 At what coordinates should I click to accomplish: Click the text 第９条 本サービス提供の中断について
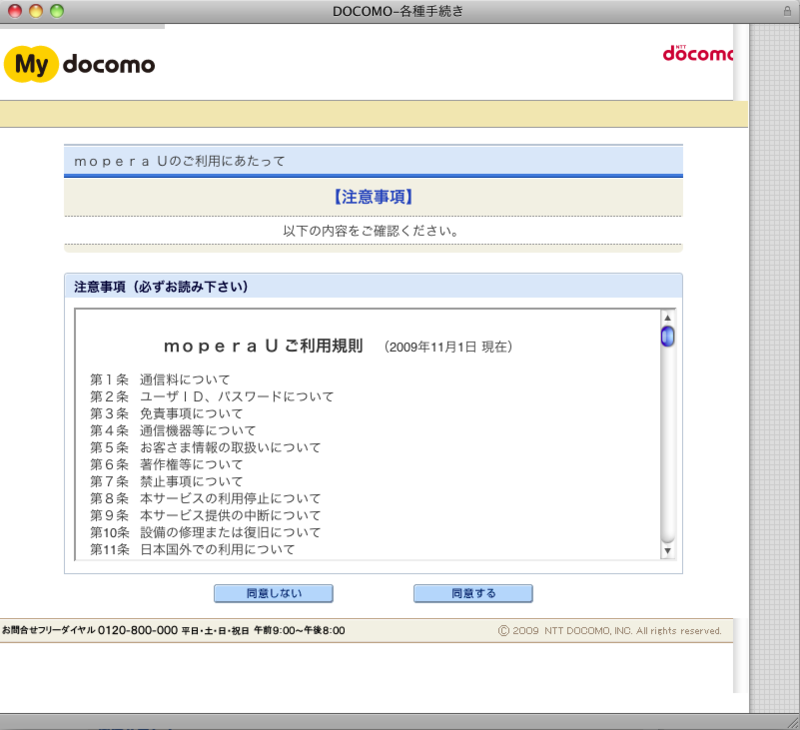[x=206, y=515]
